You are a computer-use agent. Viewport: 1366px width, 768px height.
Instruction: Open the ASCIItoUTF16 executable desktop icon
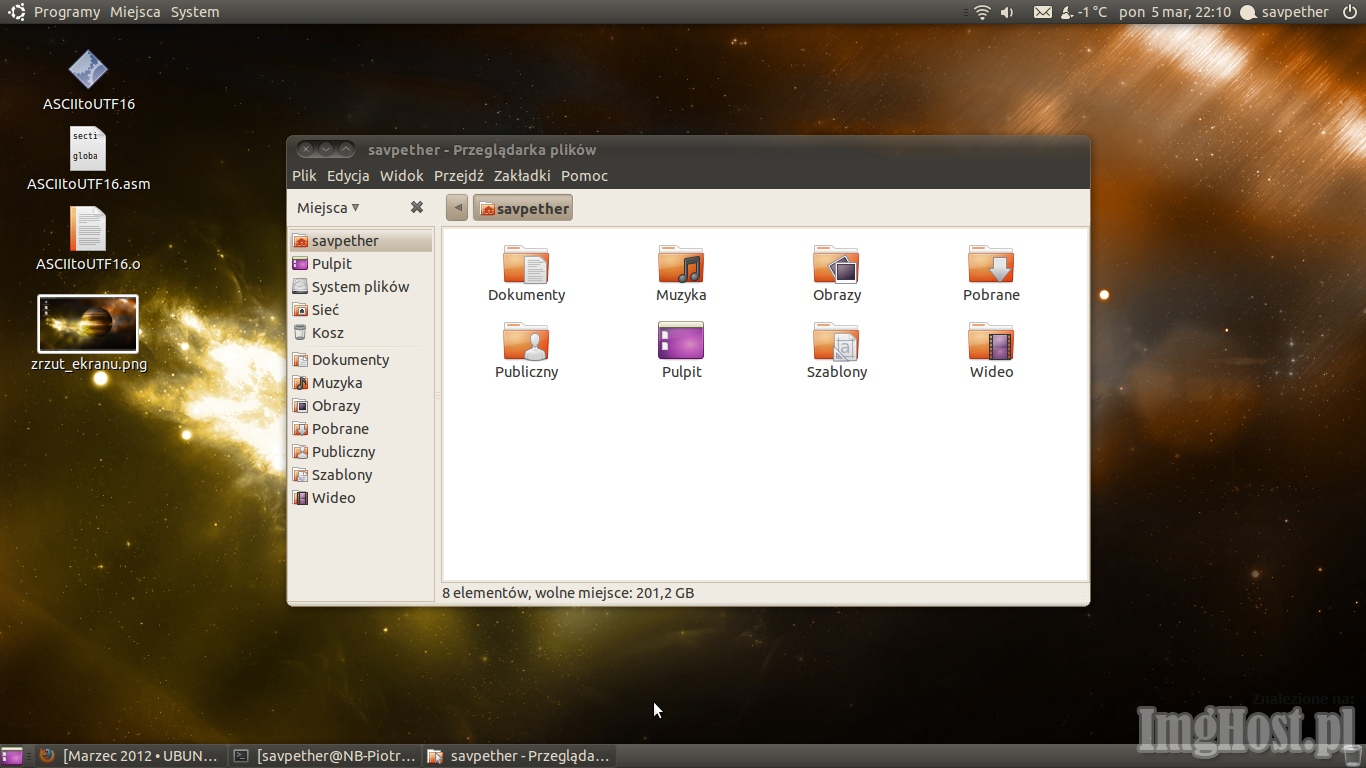coord(88,70)
